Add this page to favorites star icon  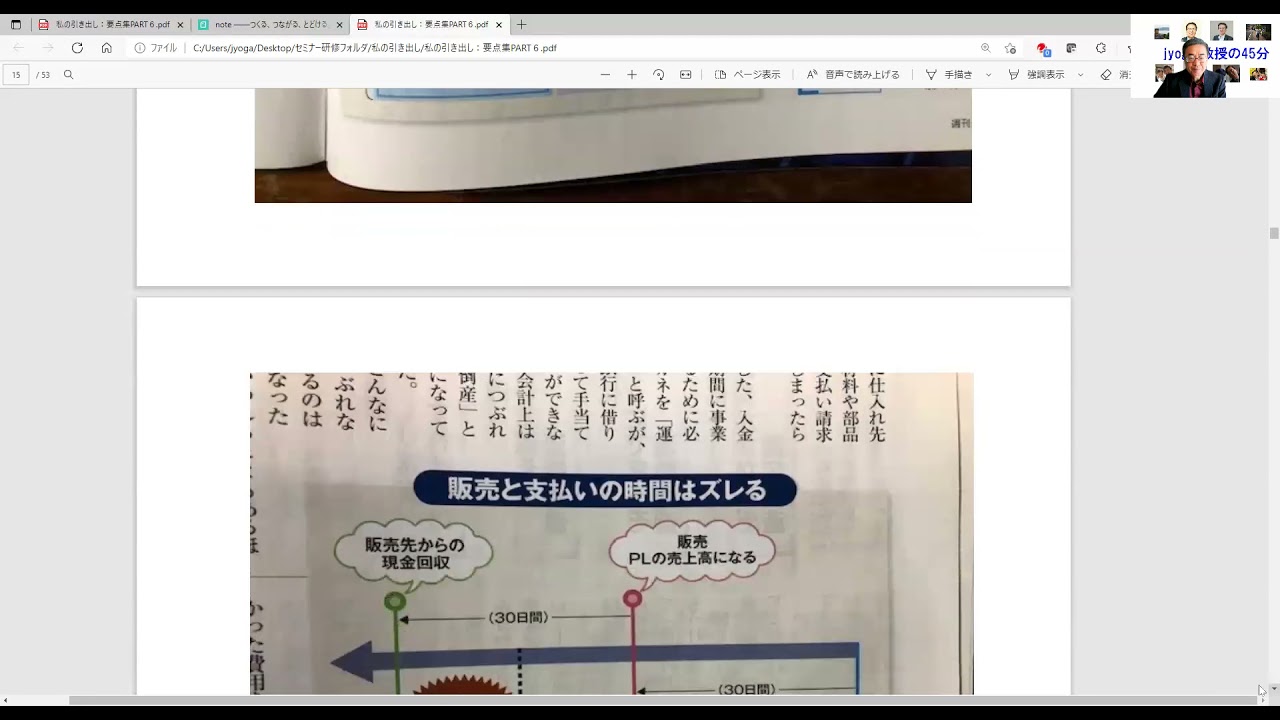click(x=1011, y=48)
